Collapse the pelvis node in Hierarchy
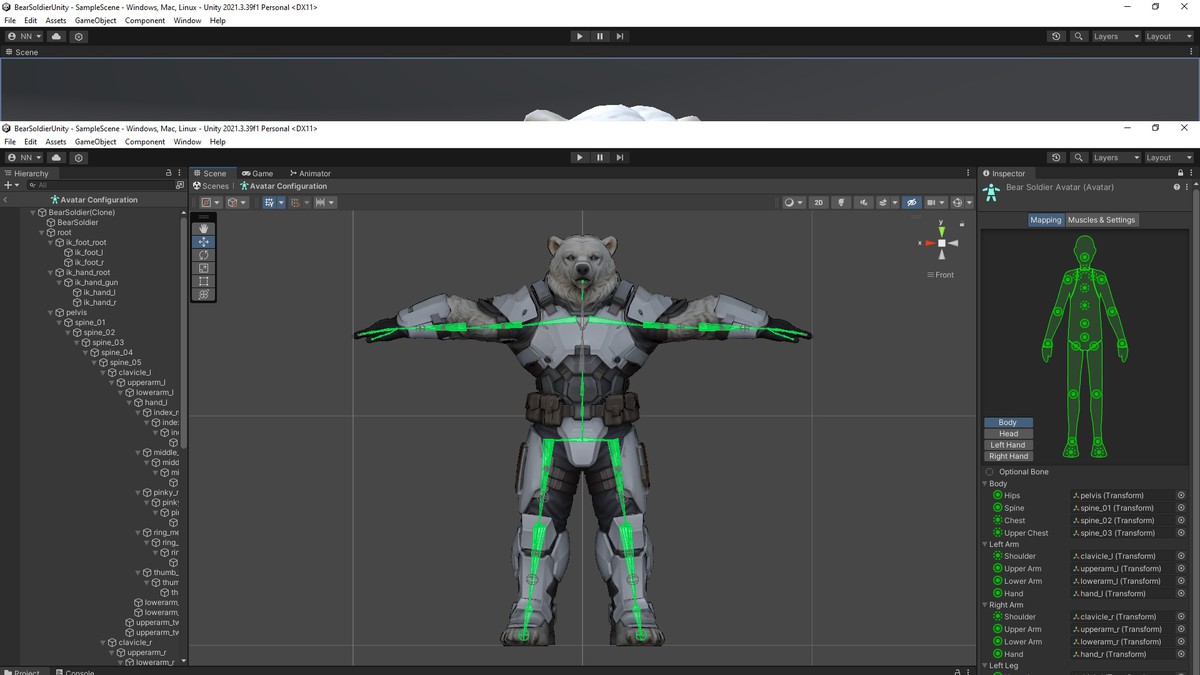This screenshot has height=675, width=1200. (50, 313)
